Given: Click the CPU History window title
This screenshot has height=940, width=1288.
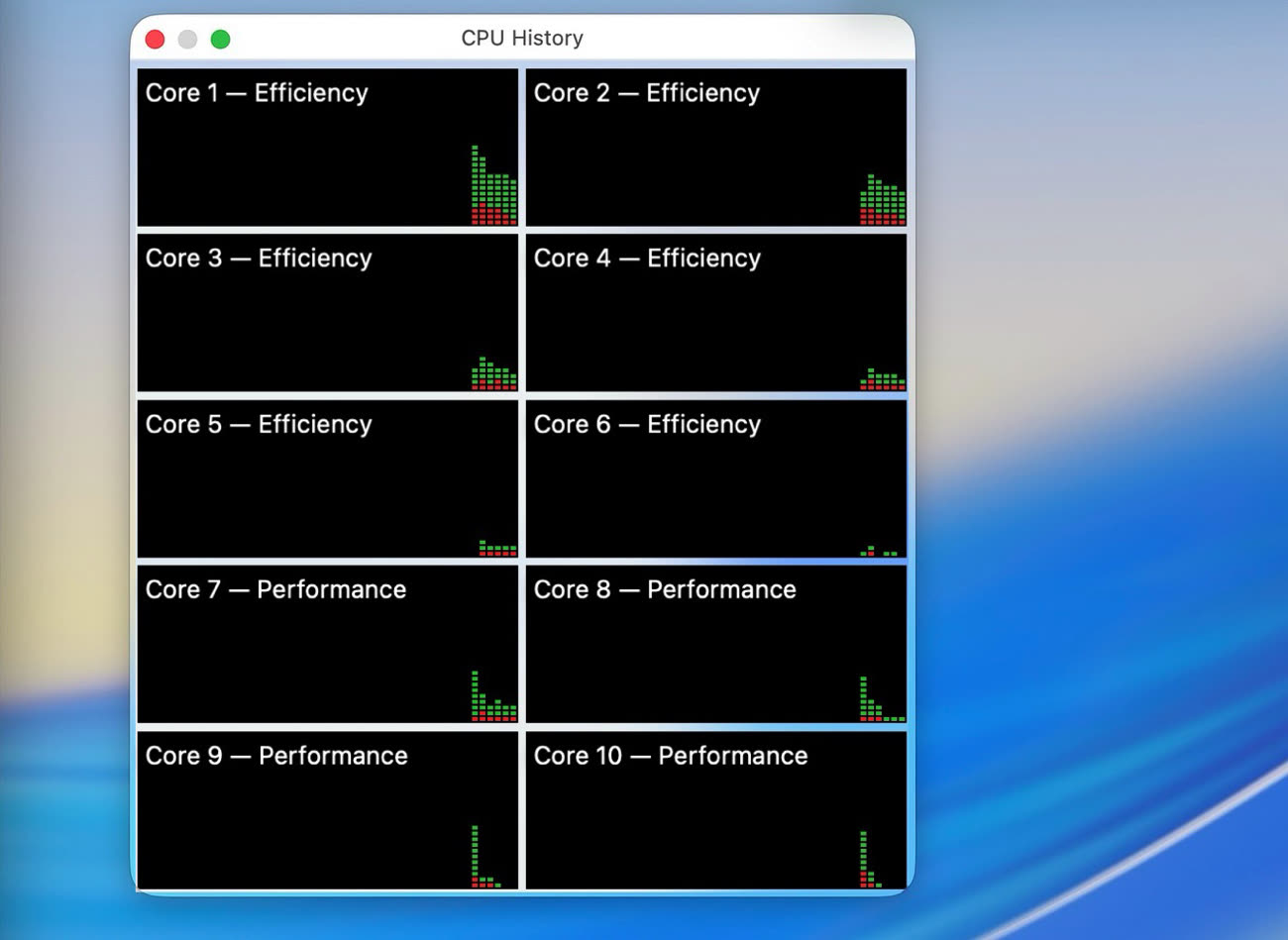Looking at the screenshot, I should point(522,38).
